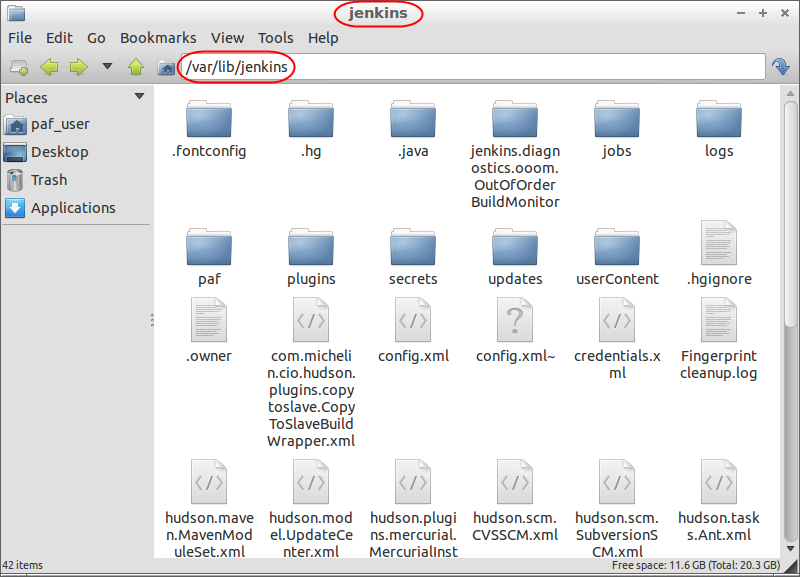Minimize the jenkins window
This screenshot has width=800, height=577.
(x=741, y=13)
